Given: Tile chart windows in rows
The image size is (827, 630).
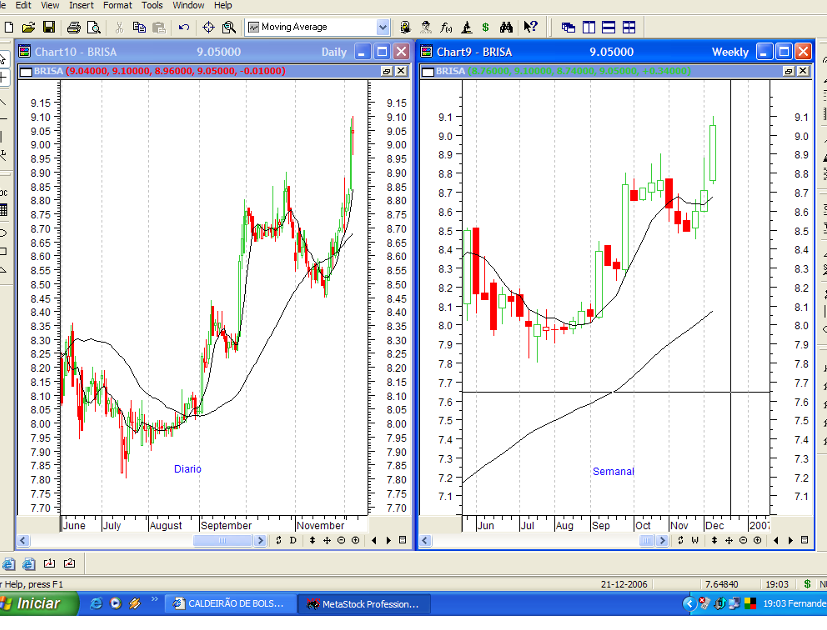Looking at the screenshot, I should click(609, 27).
